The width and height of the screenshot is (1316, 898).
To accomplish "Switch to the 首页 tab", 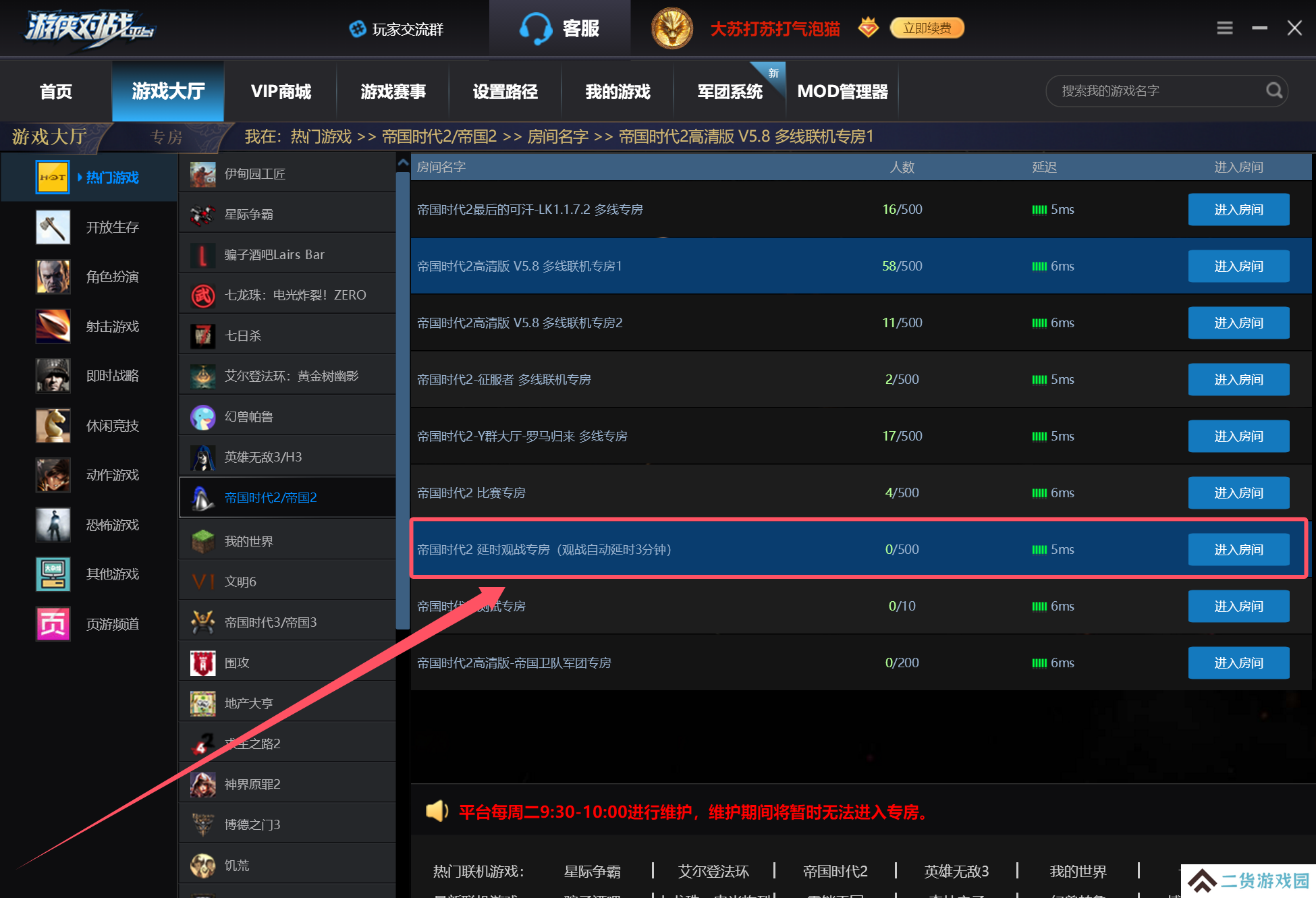I will click(x=56, y=91).
